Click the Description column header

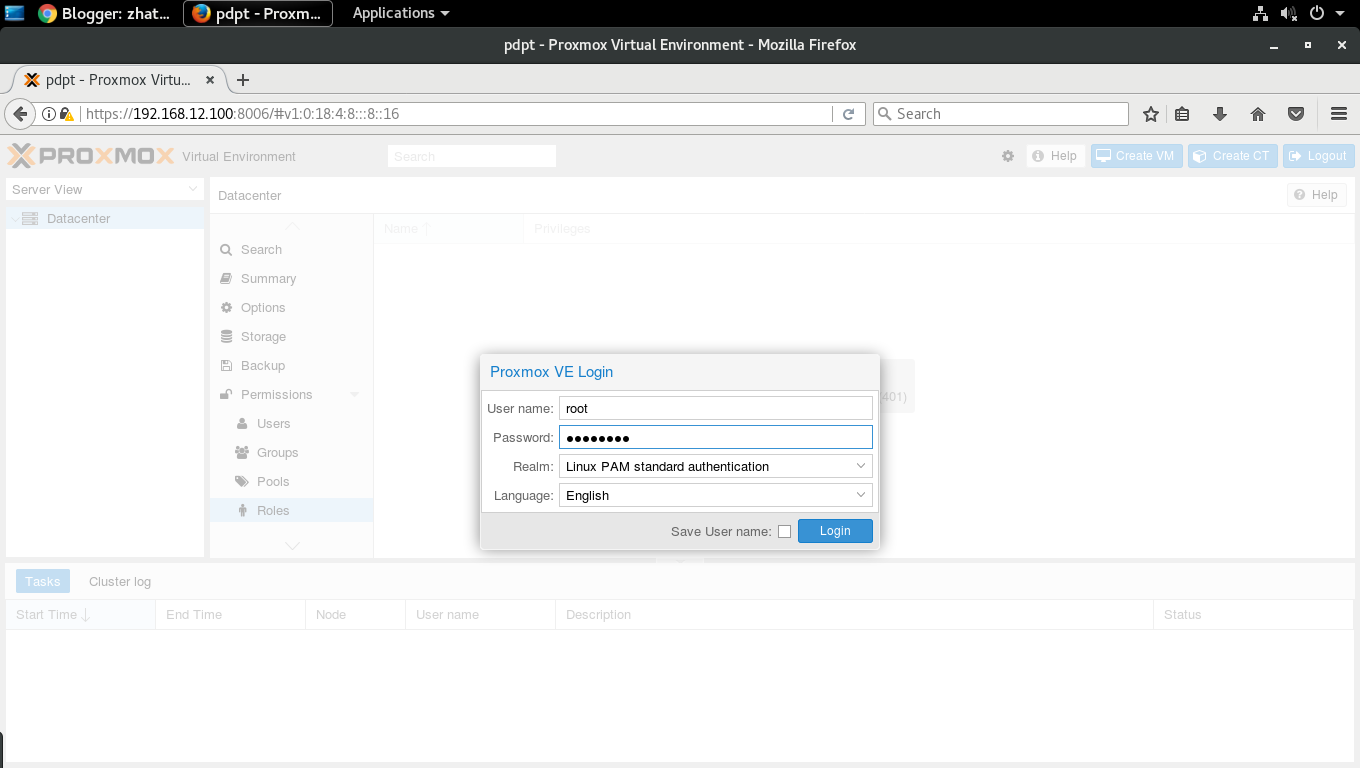[x=854, y=615]
